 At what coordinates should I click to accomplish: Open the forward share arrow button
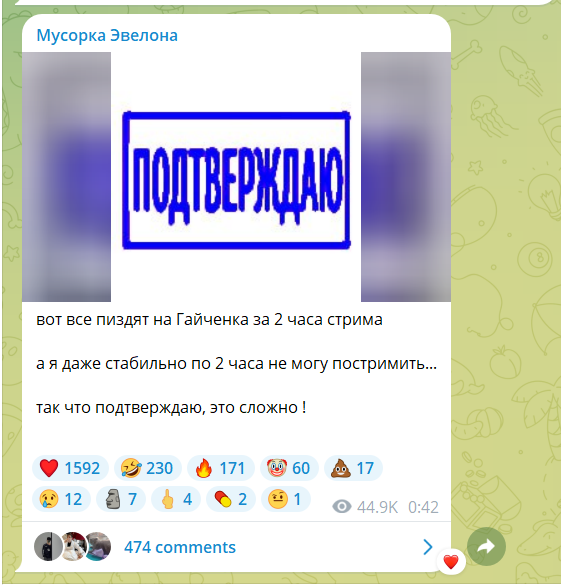(x=486, y=547)
